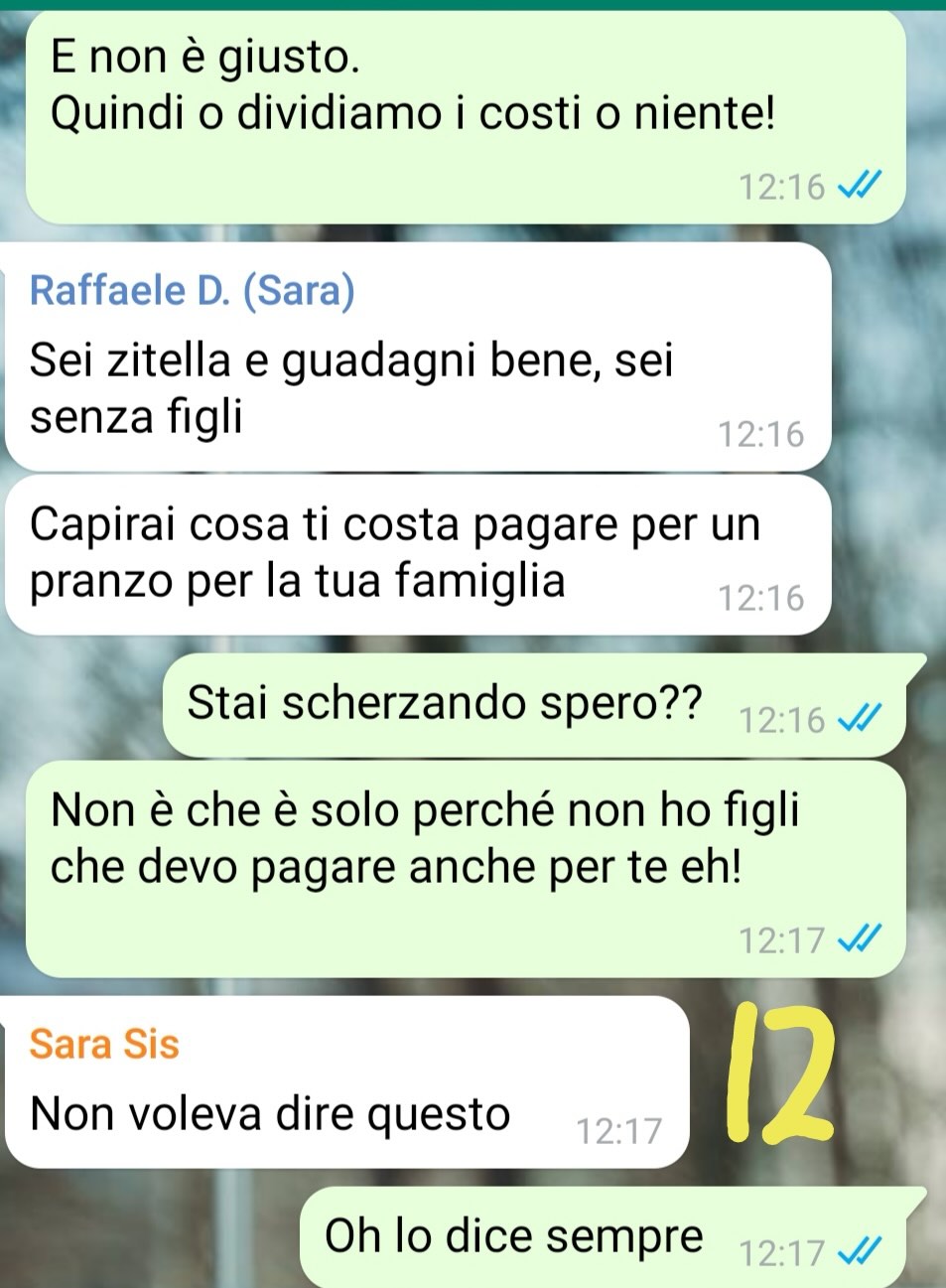
Task: Tap 12:17 timestamp beside 'Oh lo dice sempre'
Action: tap(782, 1253)
